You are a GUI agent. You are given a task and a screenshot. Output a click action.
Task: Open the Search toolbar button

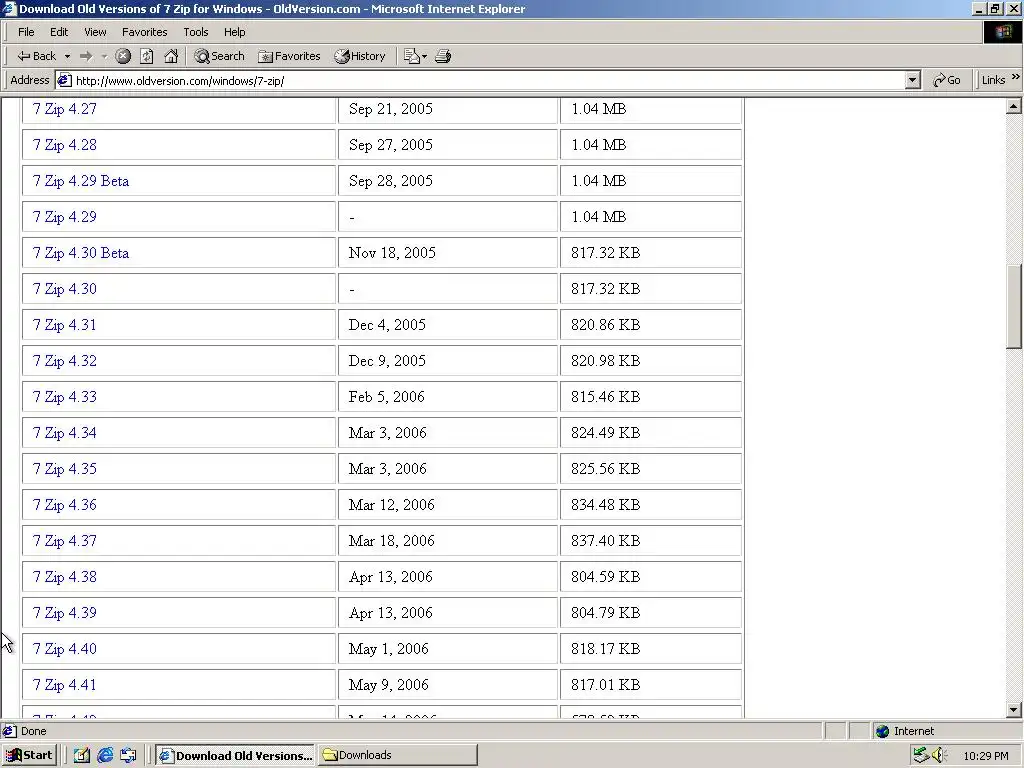tap(219, 56)
